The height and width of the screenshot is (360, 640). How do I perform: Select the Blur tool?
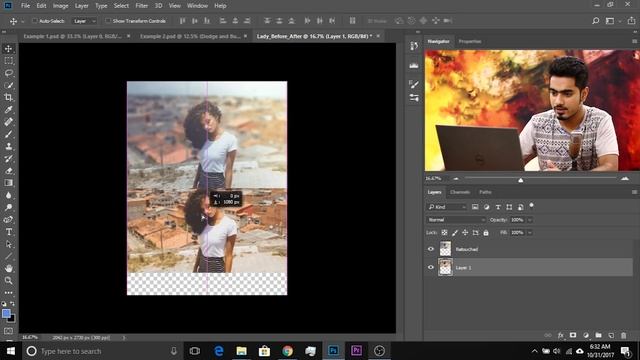coord(9,195)
